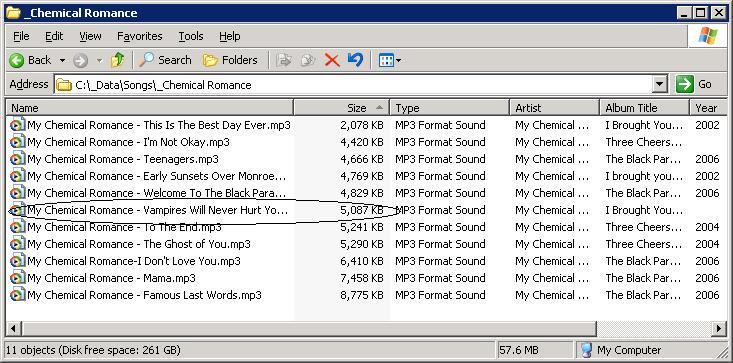Open the Search pane
The image size is (733, 363).
coord(165,60)
